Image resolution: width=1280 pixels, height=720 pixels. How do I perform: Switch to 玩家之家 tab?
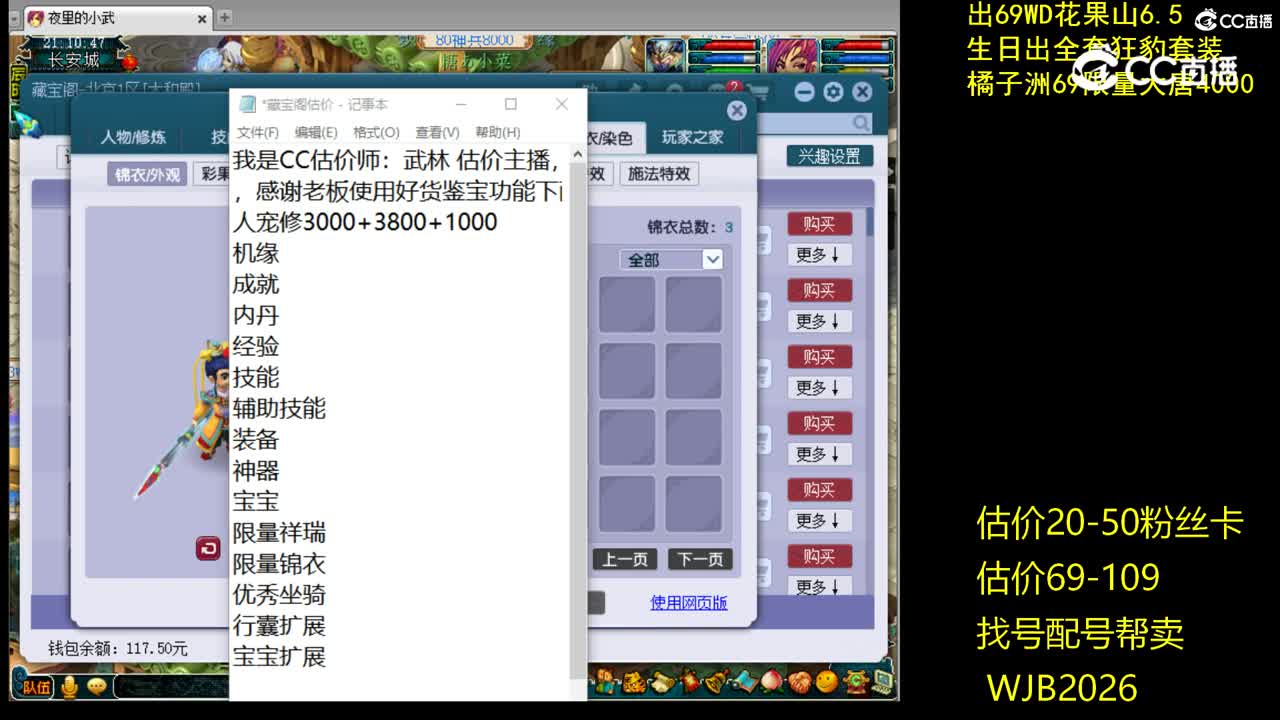[x=692, y=137]
